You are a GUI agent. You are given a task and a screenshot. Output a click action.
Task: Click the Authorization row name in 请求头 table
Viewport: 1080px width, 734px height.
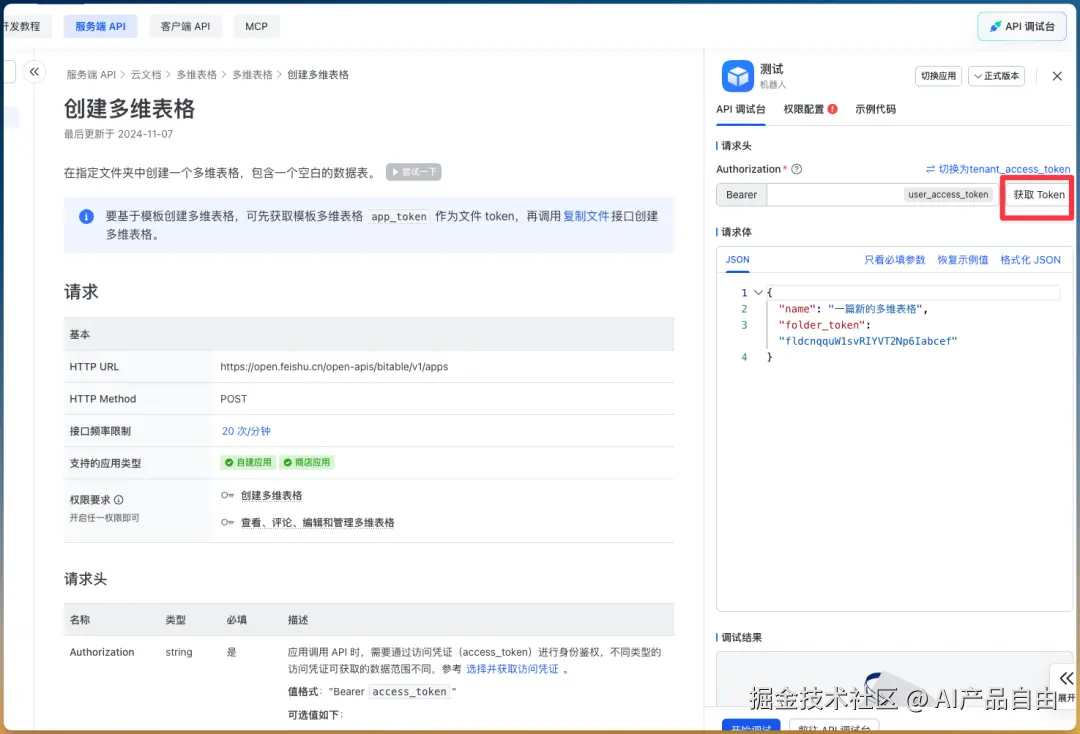click(102, 652)
